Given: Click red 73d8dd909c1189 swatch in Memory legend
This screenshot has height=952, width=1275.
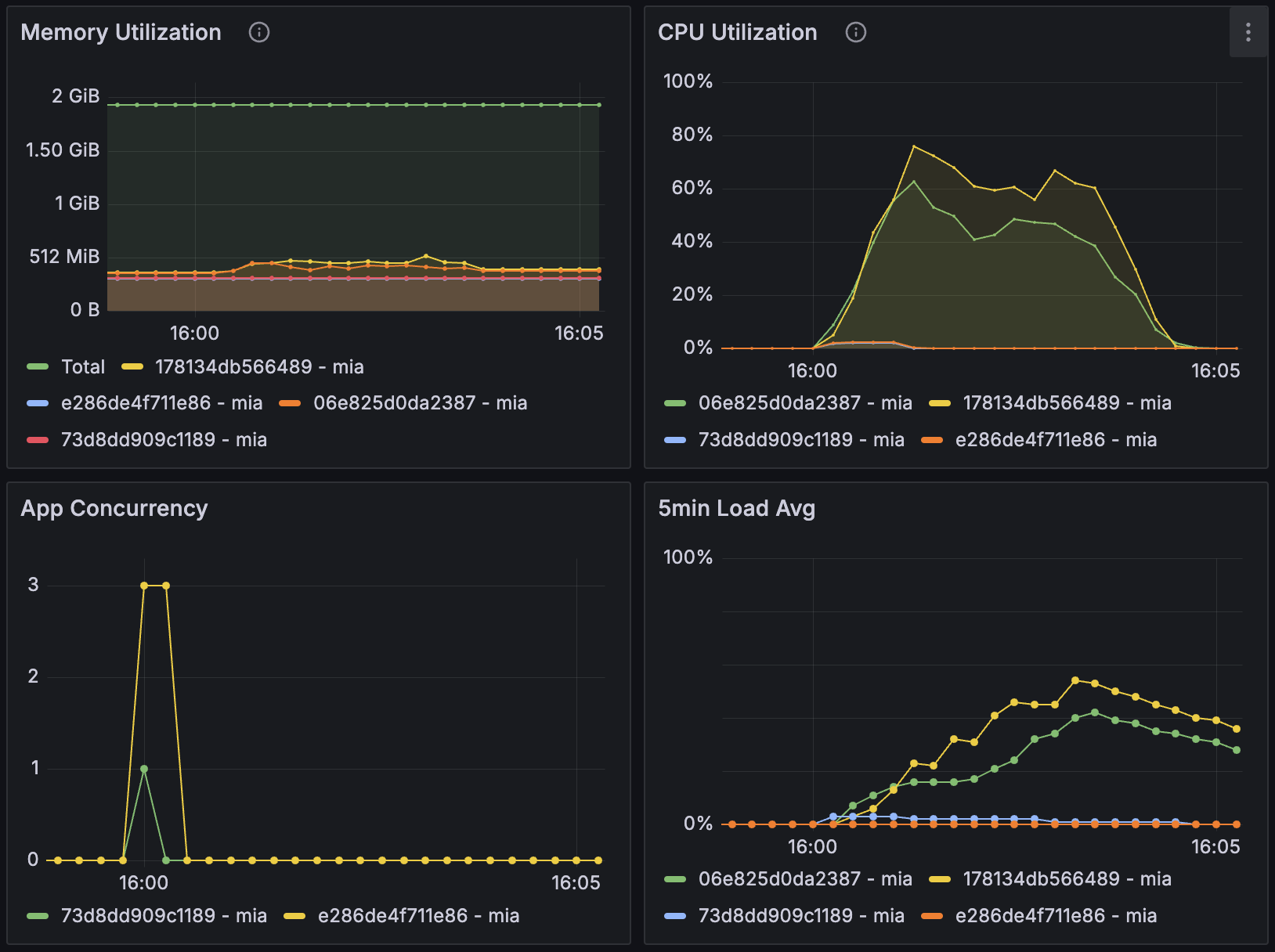Looking at the screenshot, I should click(x=38, y=440).
